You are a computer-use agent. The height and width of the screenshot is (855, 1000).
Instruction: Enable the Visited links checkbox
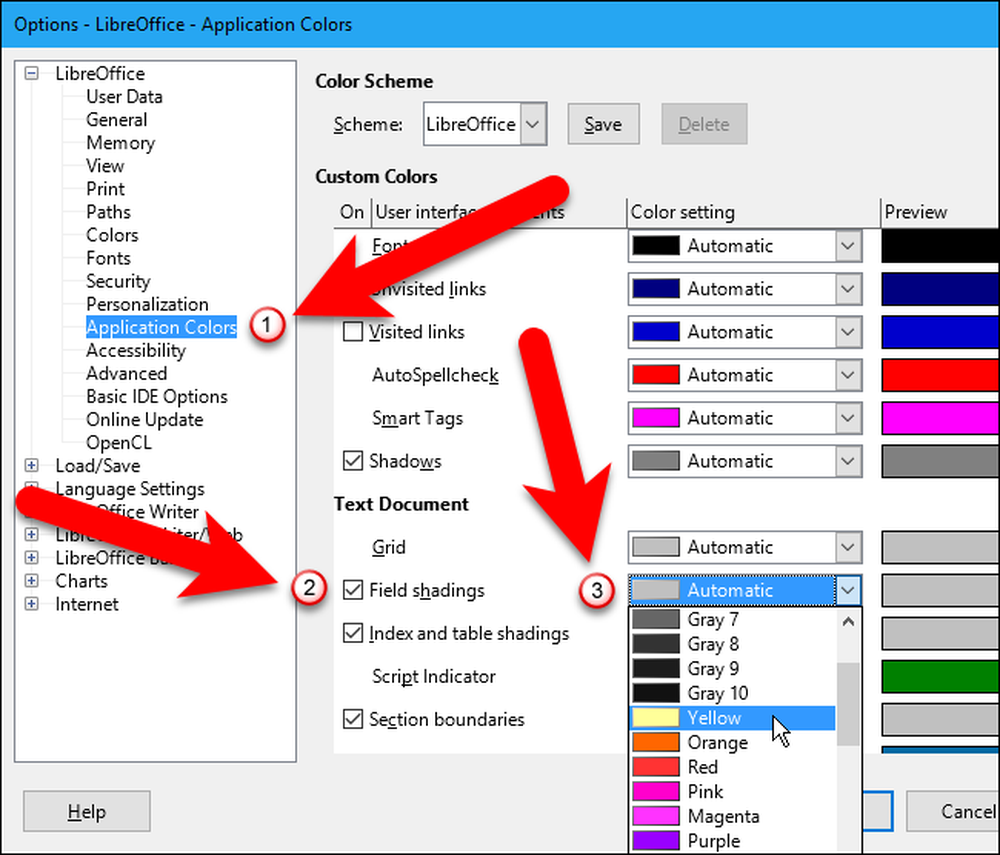coord(353,332)
